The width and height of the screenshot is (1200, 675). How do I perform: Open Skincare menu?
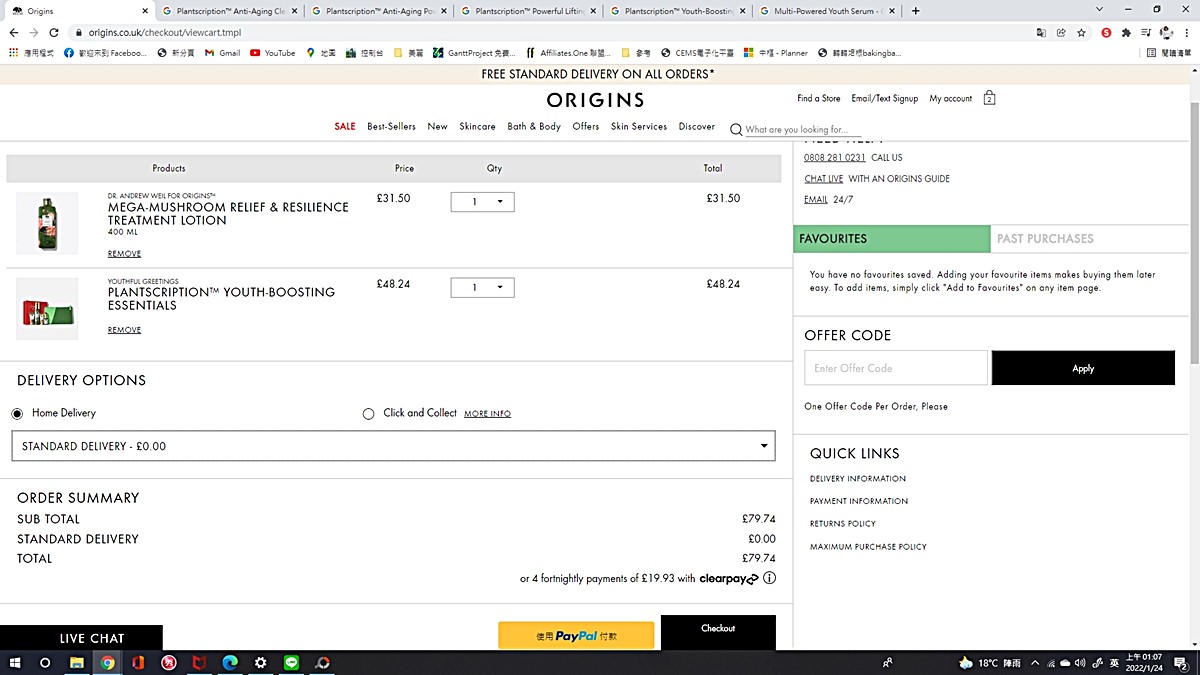[x=477, y=127]
